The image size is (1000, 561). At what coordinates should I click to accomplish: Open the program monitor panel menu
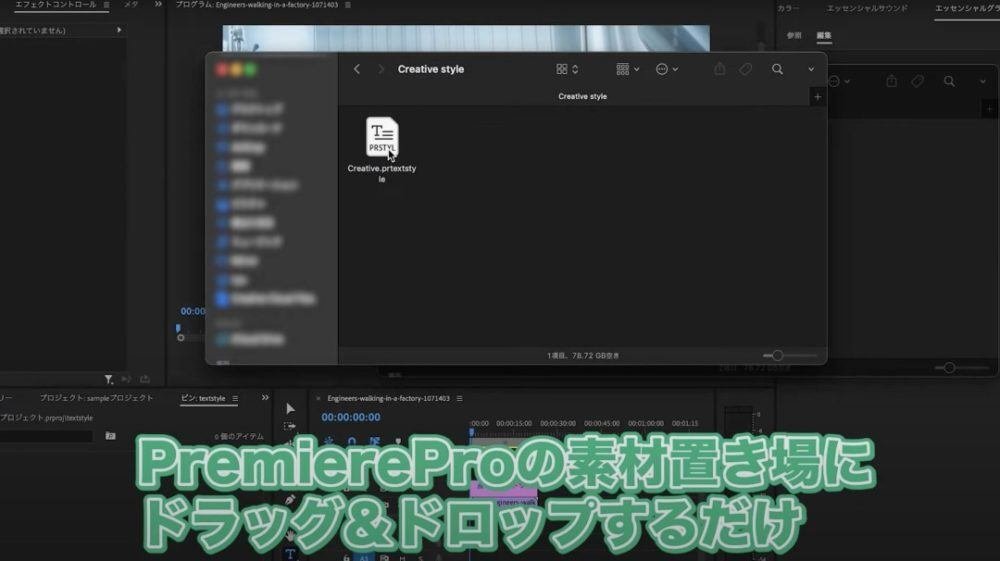[348, 4]
